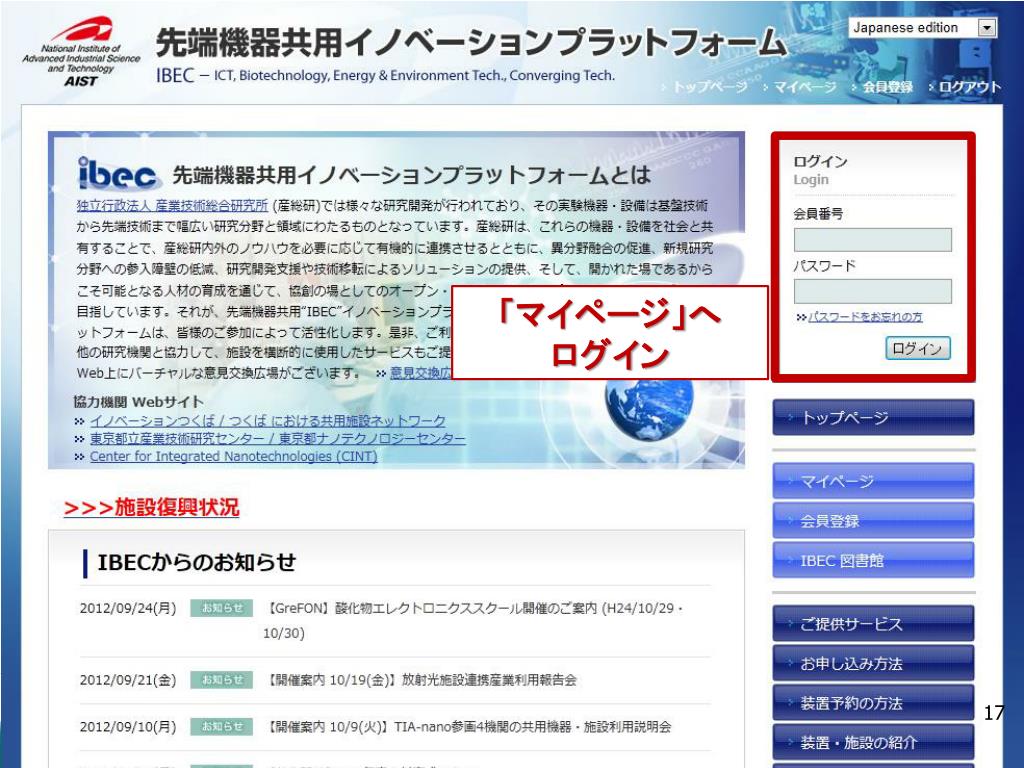1024x768 pixels.
Task: Open the イノベーションつくば network link
Action: click(x=268, y=421)
